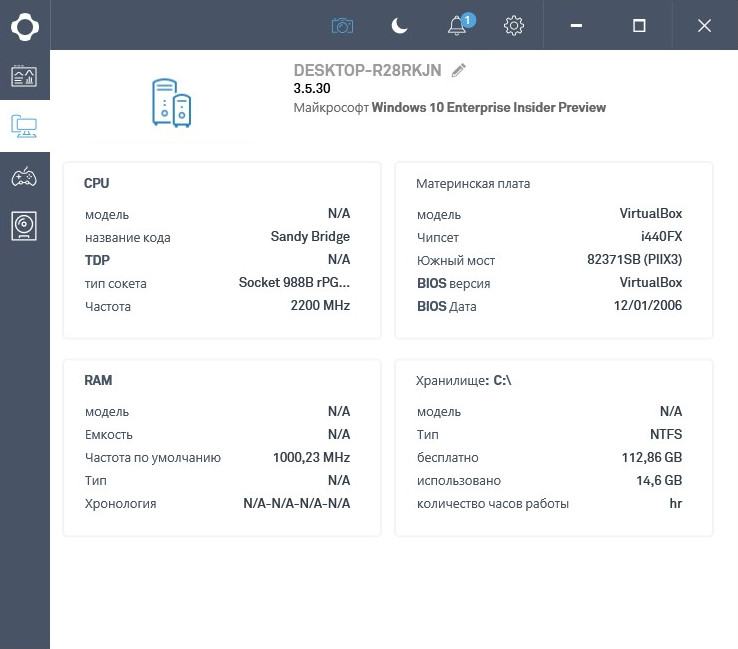Click the DESKTOP-R28RKJN computer name
738x649 pixels.
(x=368, y=71)
